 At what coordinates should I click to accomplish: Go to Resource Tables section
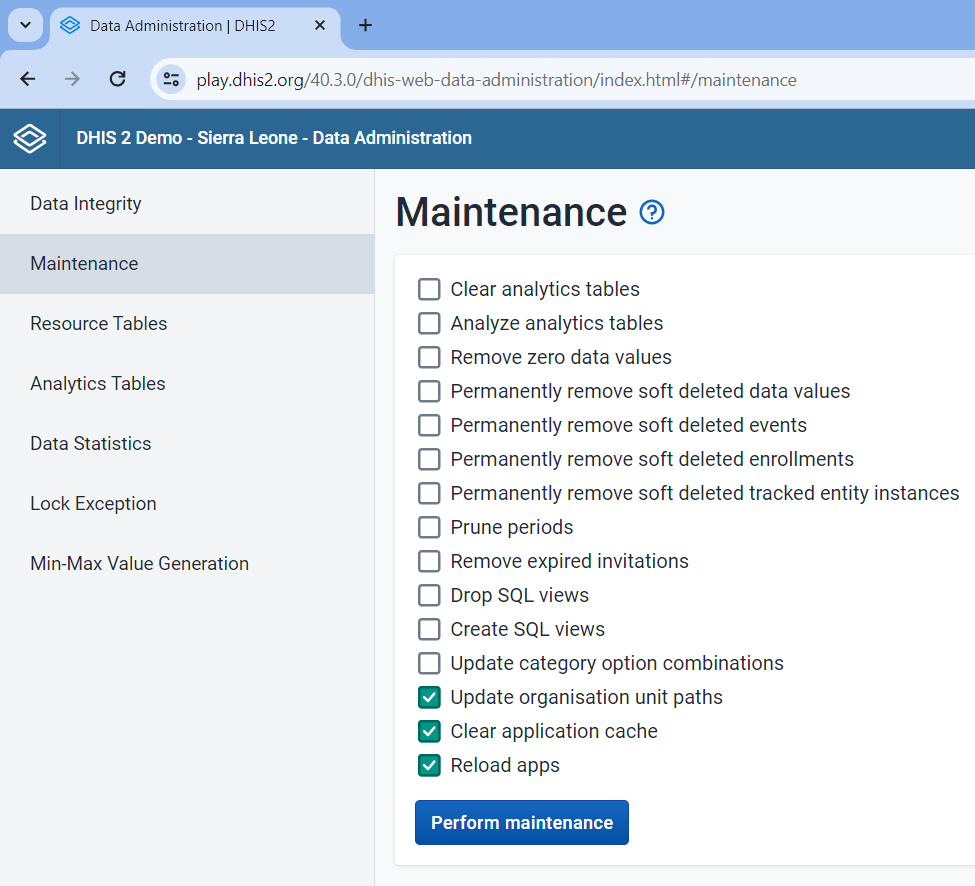click(187, 324)
